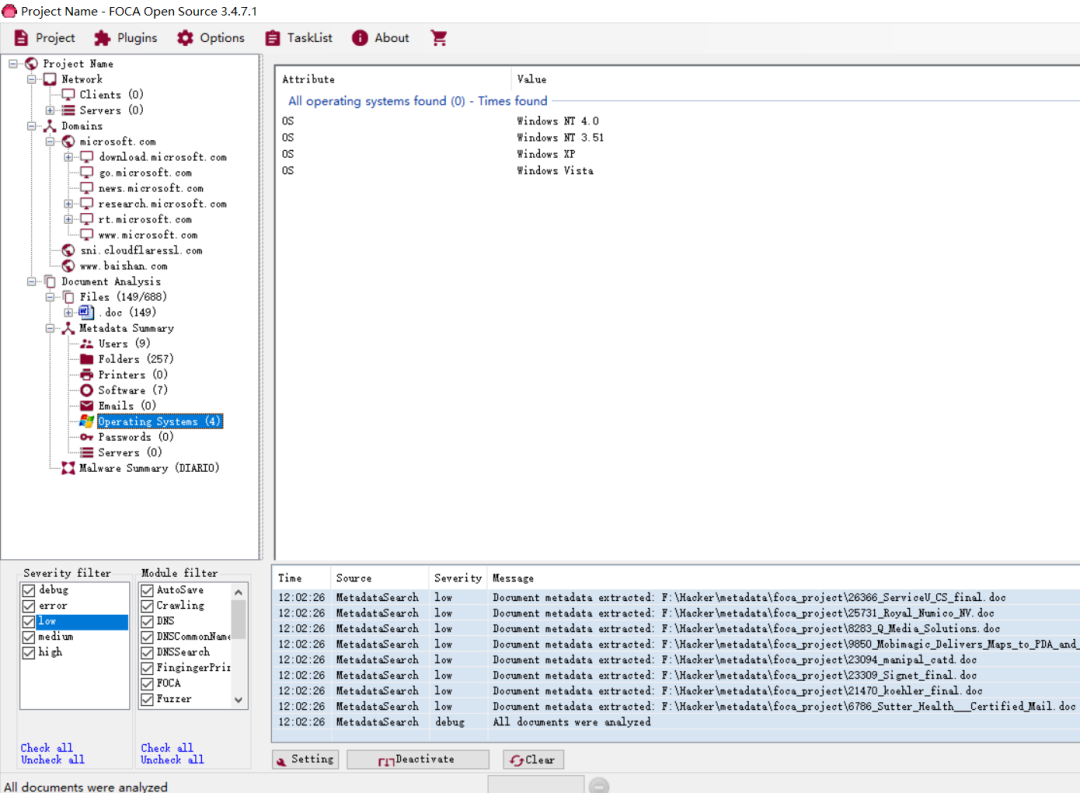Click the .doc Word file icon
This screenshot has width=1080, height=793.
(x=87, y=312)
